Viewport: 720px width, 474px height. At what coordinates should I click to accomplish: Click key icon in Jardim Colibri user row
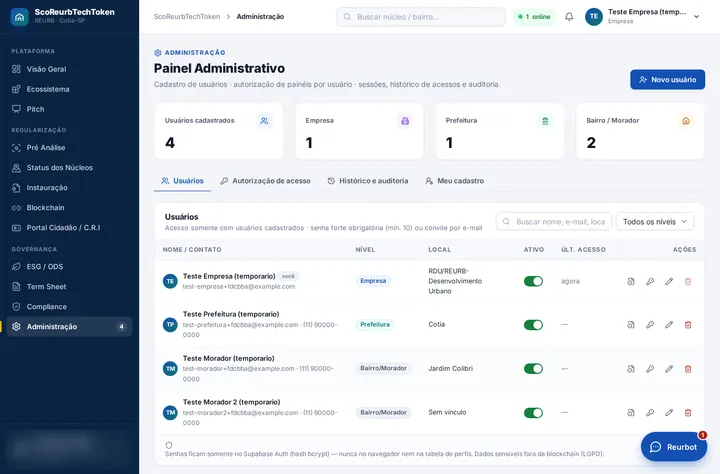point(650,369)
